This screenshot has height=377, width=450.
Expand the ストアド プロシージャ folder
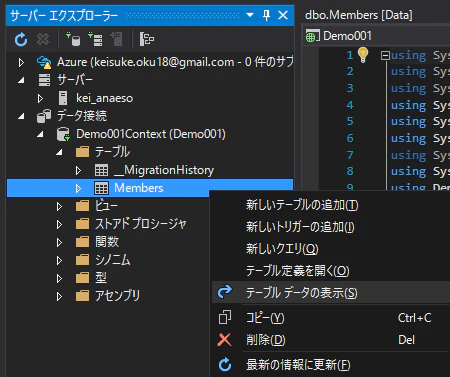point(59,225)
